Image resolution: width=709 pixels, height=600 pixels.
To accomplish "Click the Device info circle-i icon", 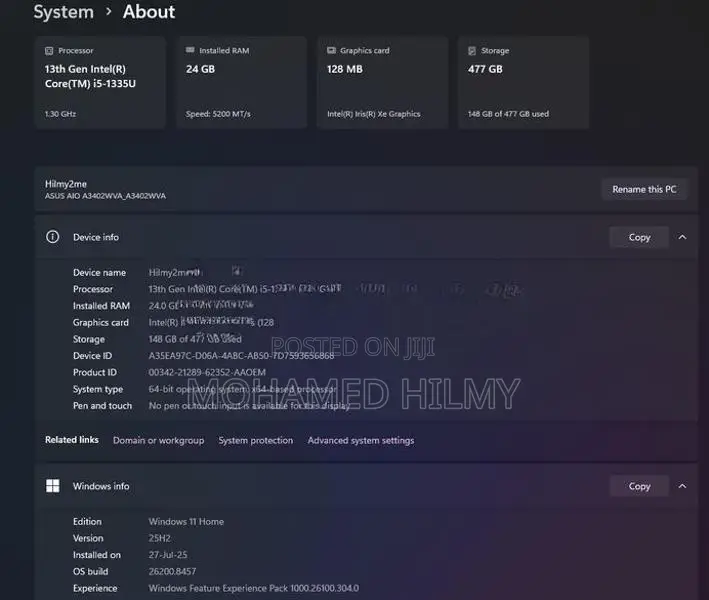I will [52, 236].
